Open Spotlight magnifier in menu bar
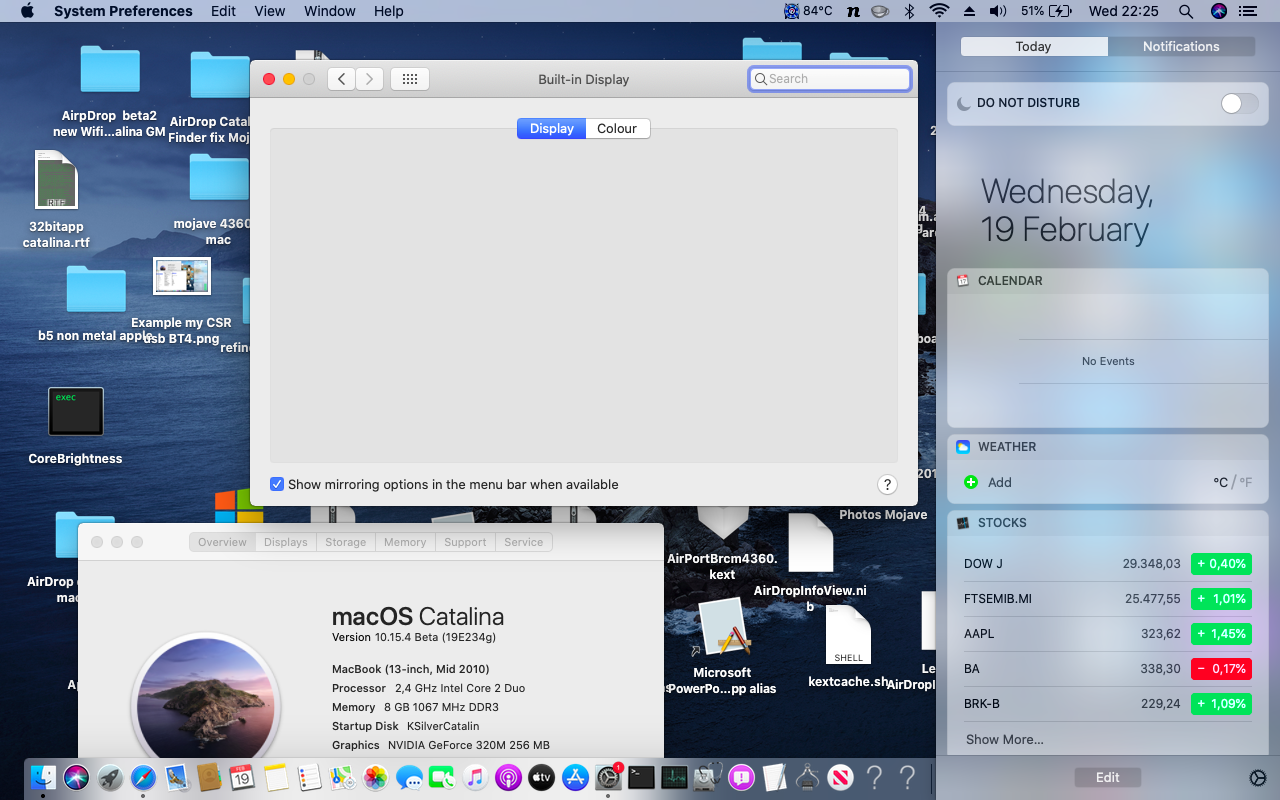Image resolution: width=1280 pixels, height=800 pixels. pos(1186,11)
